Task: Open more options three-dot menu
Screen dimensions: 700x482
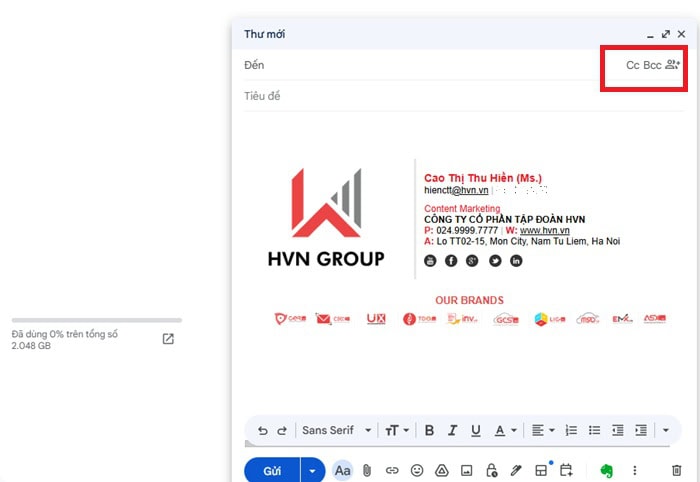Action: 634,470
